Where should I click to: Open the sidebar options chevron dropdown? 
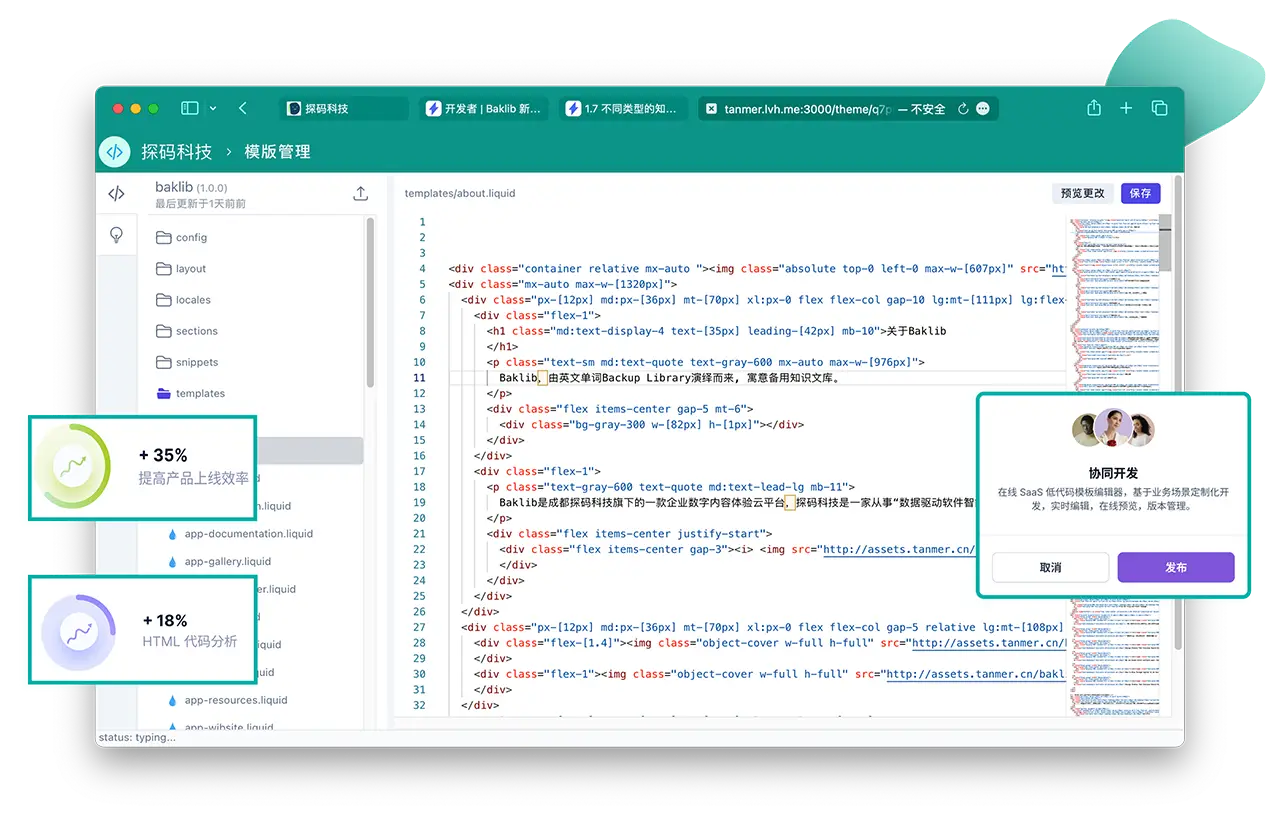point(213,108)
